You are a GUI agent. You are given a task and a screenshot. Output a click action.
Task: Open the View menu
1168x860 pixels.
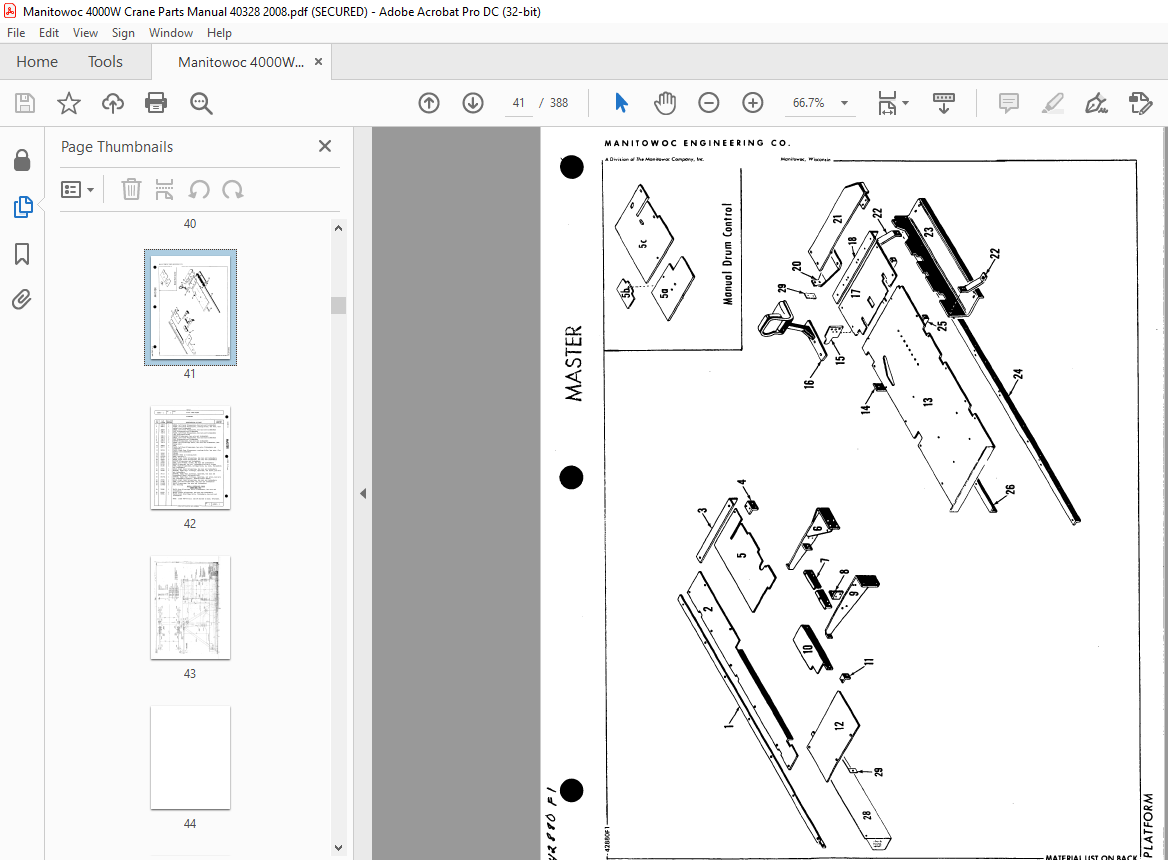(85, 33)
